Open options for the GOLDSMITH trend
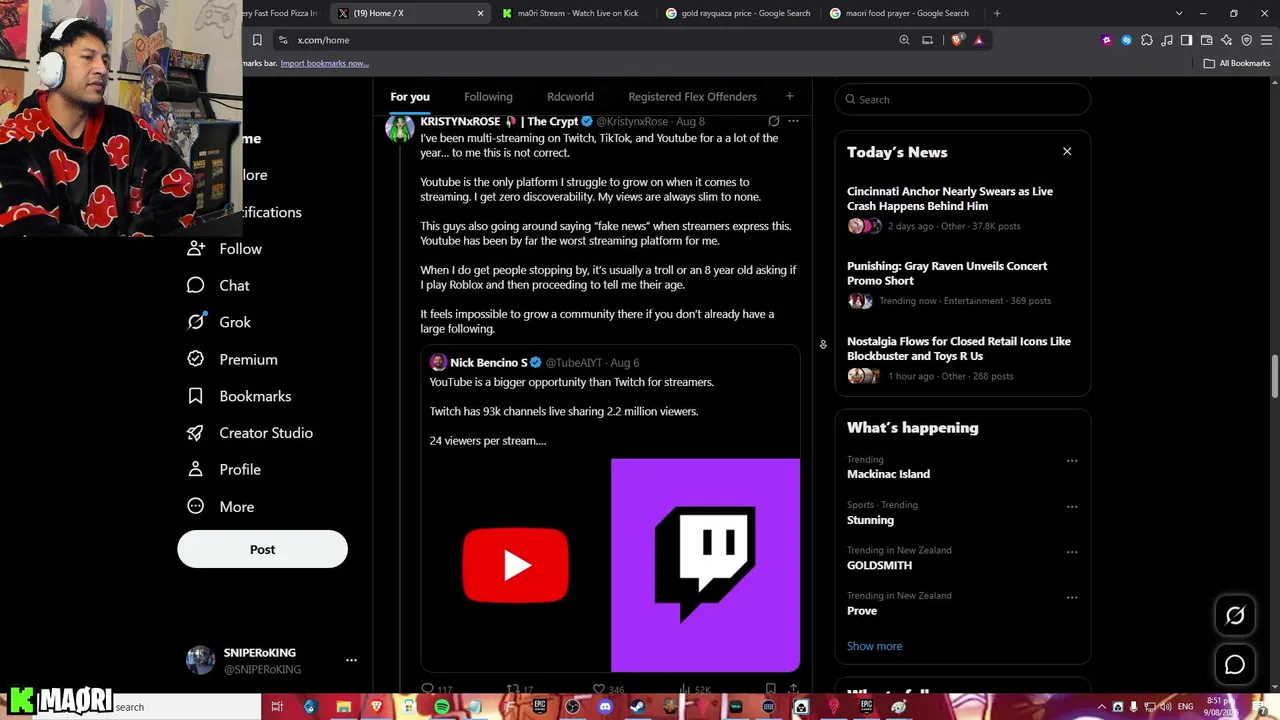This screenshot has height=720, width=1280. 1072,552
